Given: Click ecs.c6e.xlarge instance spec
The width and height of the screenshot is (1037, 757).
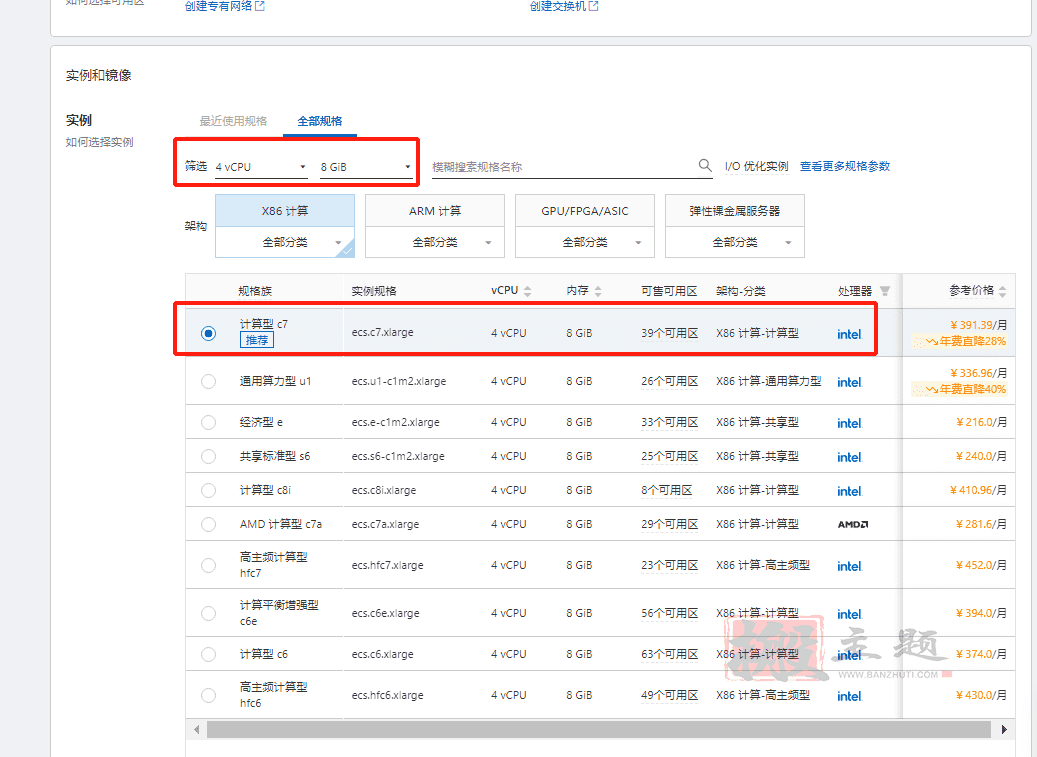Looking at the screenshot, I should click(x=386, y=614).
